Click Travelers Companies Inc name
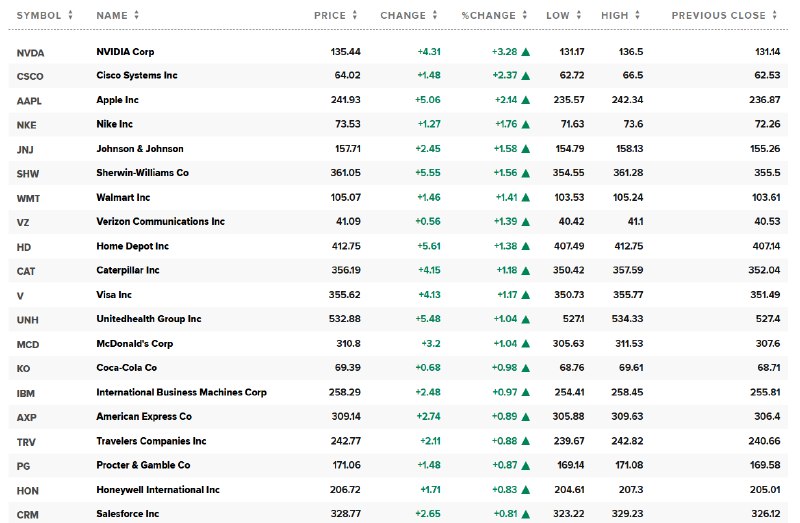The width and height of the screenshot is (800, 523). coord(151,441)
